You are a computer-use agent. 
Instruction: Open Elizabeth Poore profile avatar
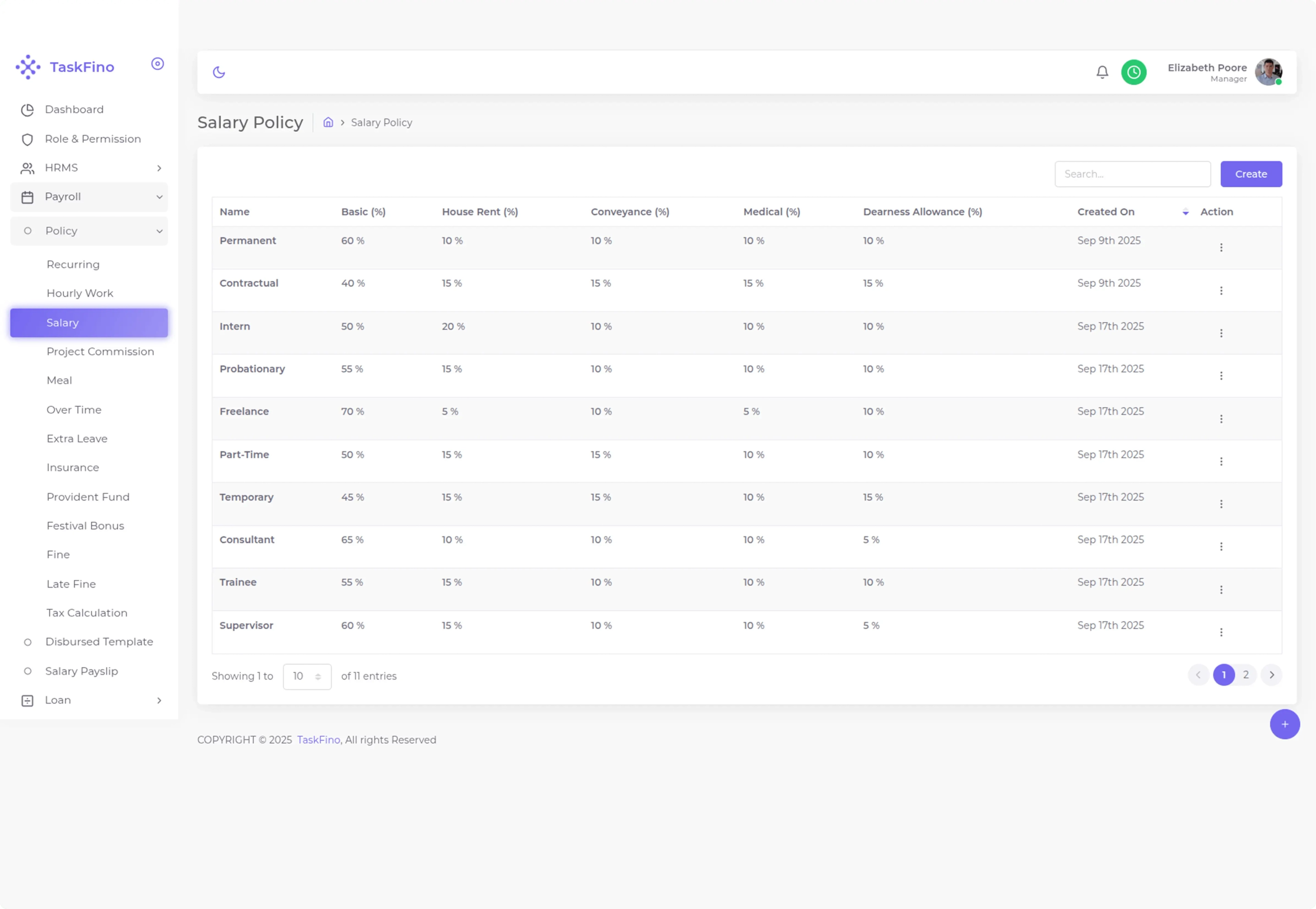tap(1268, 72)
